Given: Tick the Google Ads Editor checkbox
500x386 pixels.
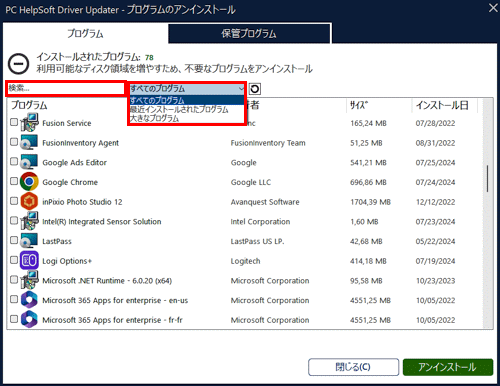Looking at the screenshot, I should point(14,161).
